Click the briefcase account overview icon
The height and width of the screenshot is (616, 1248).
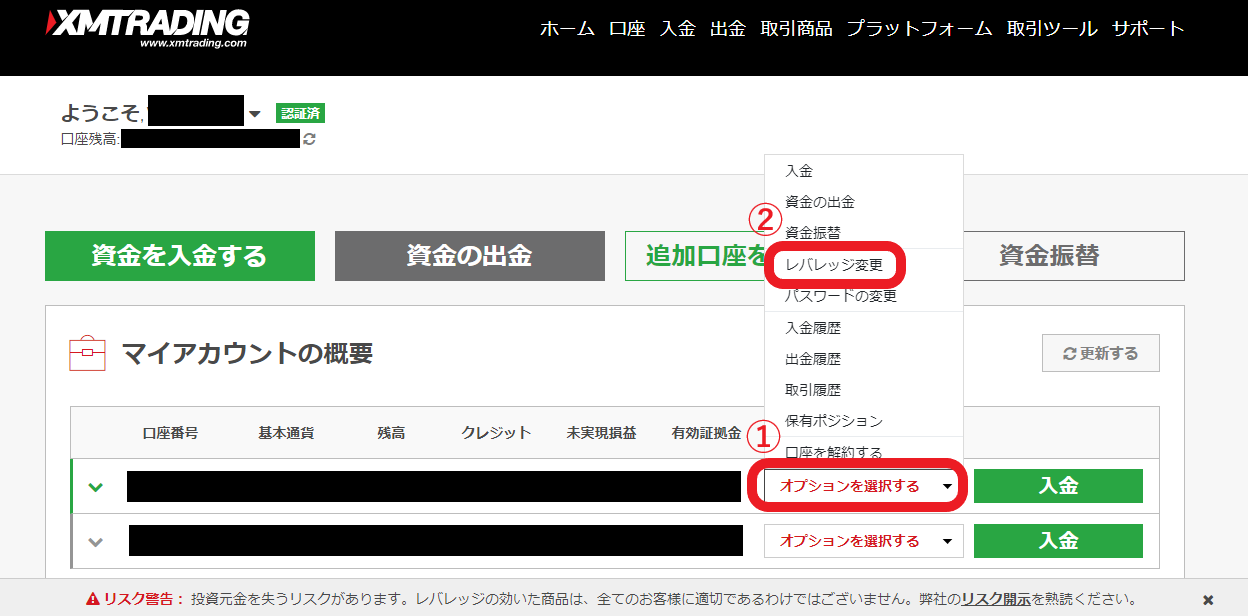pyautogui.click(x=87, y=353)
